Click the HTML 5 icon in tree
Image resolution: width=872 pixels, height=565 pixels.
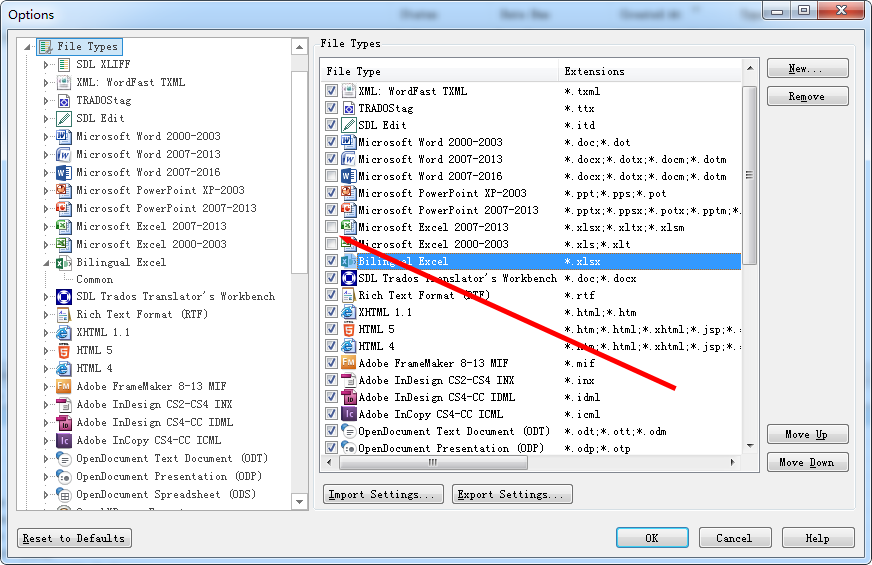64,350
